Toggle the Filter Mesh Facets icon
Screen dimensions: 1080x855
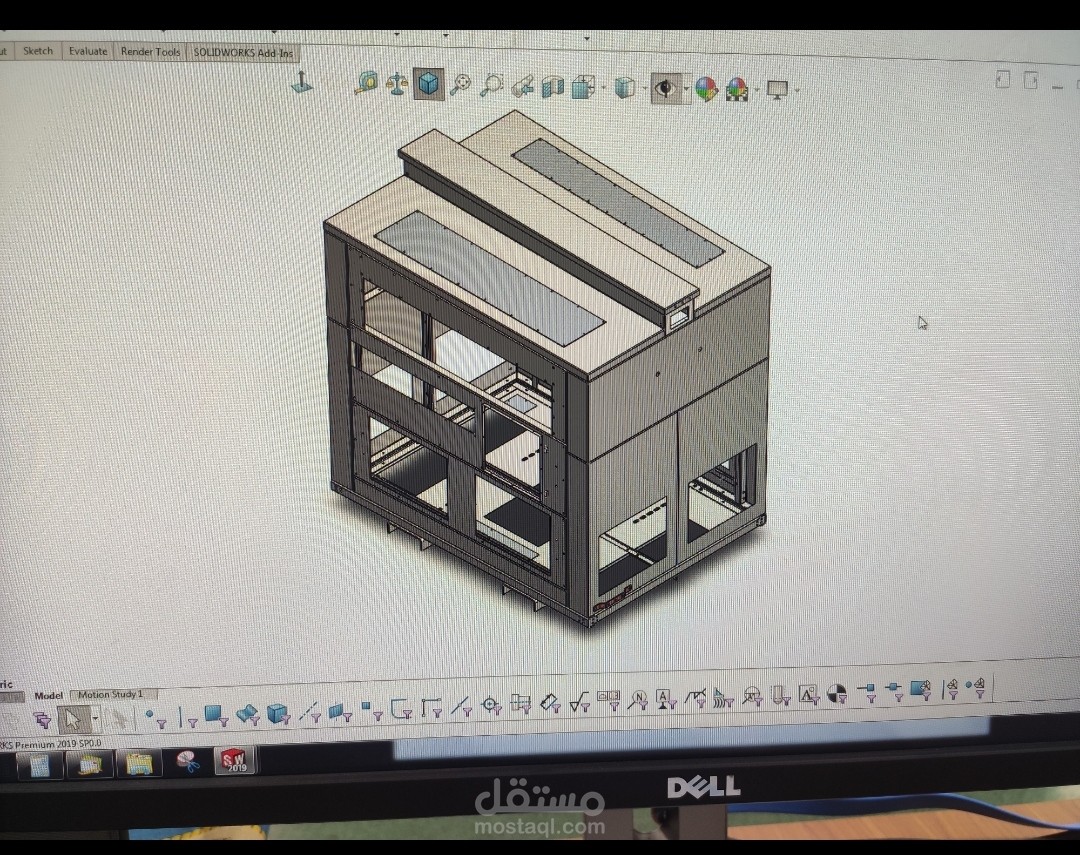921,690
